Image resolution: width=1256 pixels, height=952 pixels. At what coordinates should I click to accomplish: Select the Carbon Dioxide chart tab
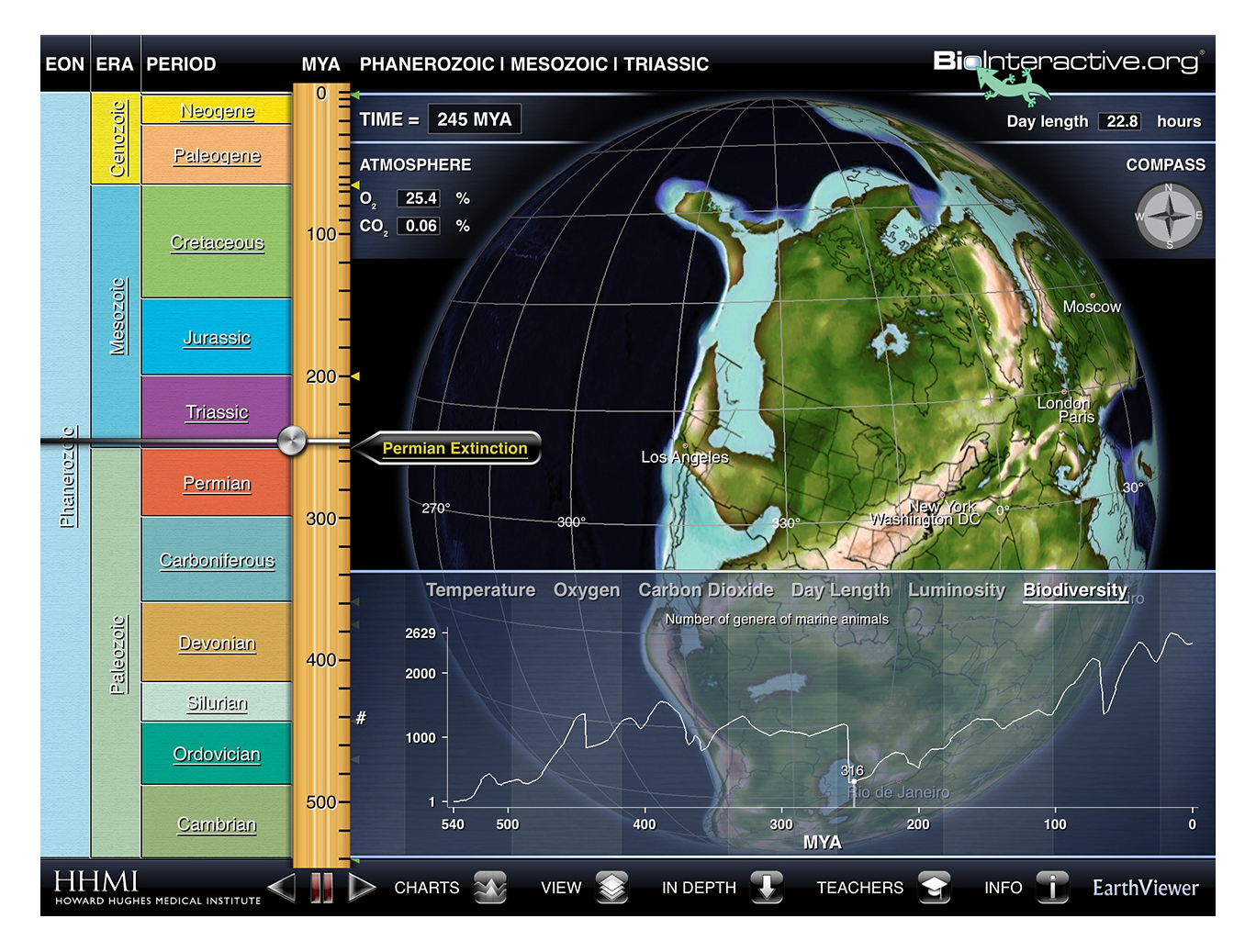click(705, 590)
